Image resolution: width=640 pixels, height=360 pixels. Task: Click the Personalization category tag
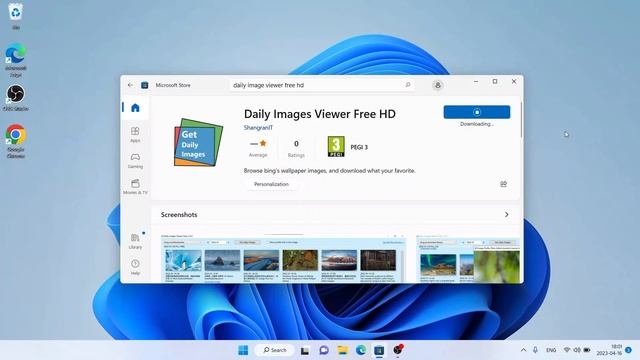[271, 184]
